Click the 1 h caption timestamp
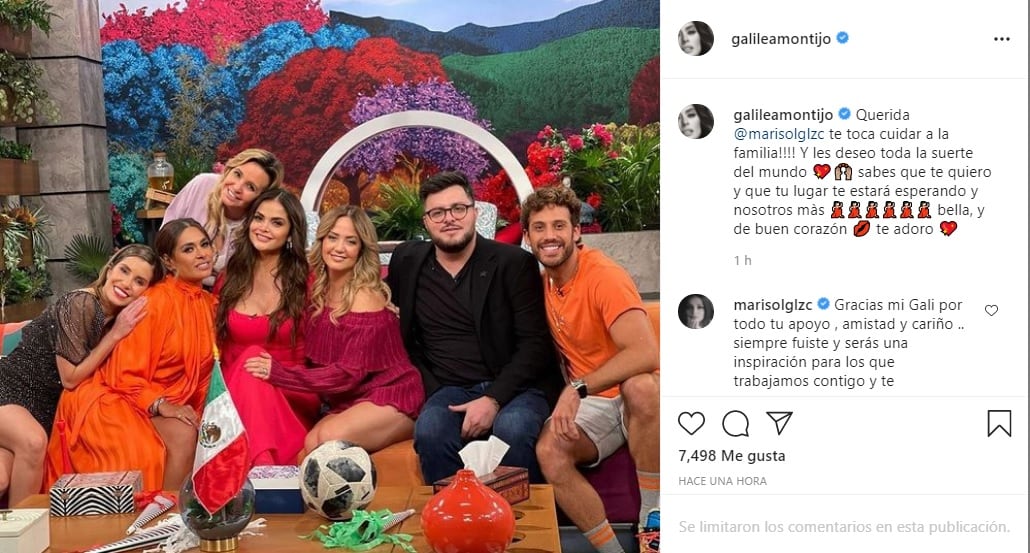1030x553 pixels. tap(743, 261)
